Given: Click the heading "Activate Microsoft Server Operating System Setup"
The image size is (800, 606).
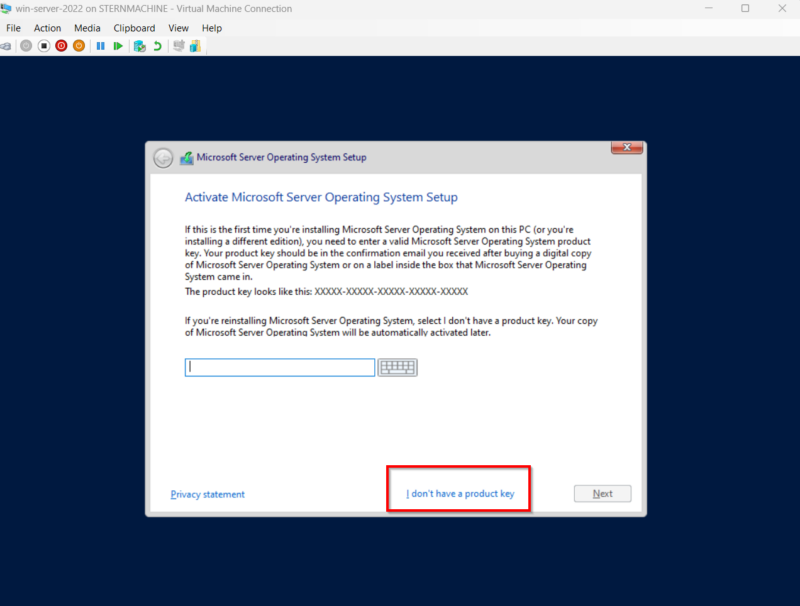Looking at the screenshot, I should (x=321, y=197).
